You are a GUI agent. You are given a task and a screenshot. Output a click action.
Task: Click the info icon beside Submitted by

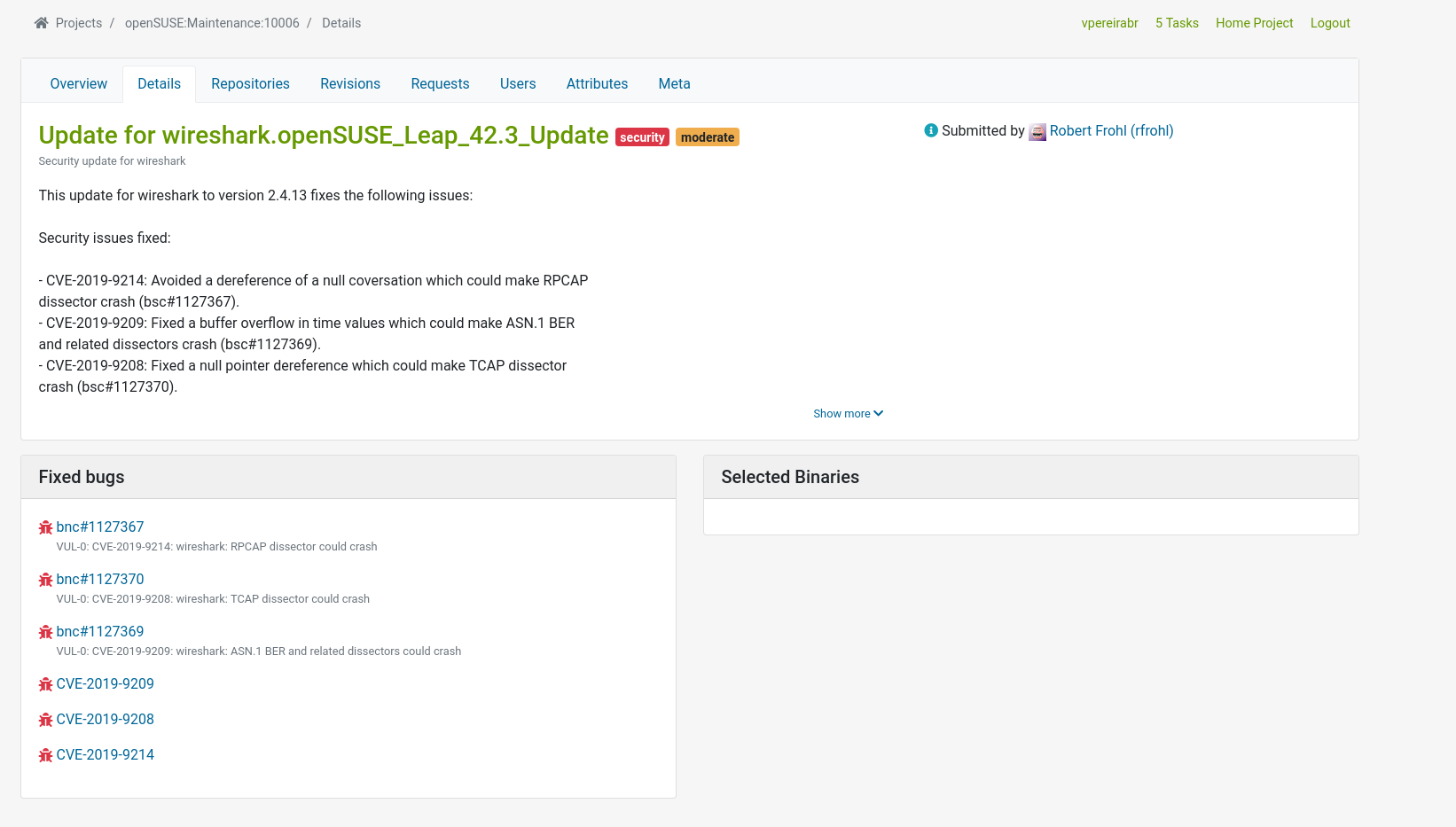(931, 130)
